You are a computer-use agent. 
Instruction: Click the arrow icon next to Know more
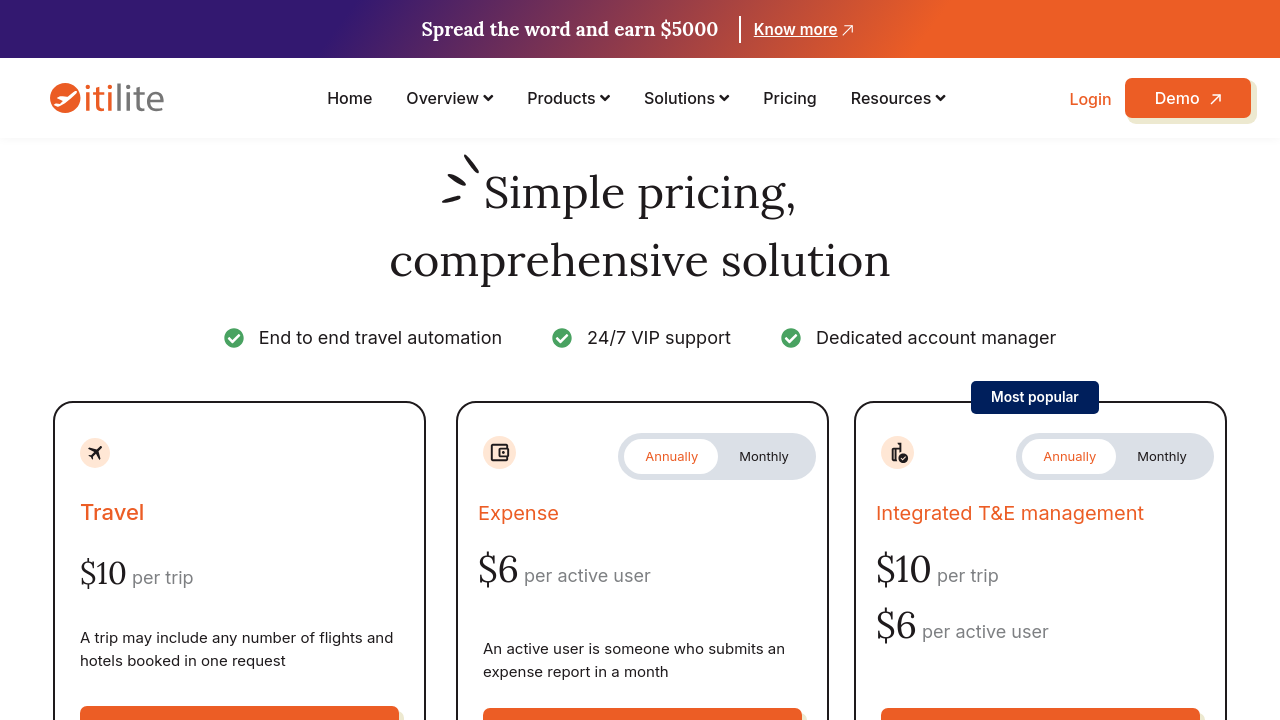click(x=848, y=30)
